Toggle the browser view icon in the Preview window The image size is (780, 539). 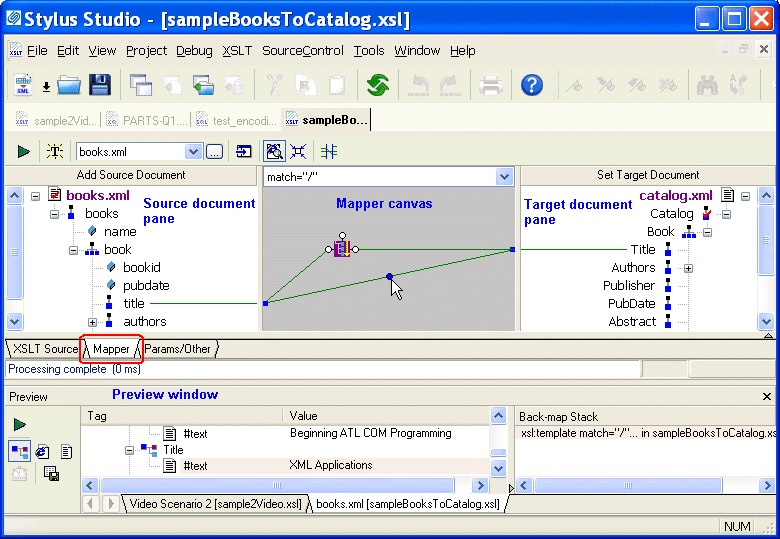tap(42, 451)
